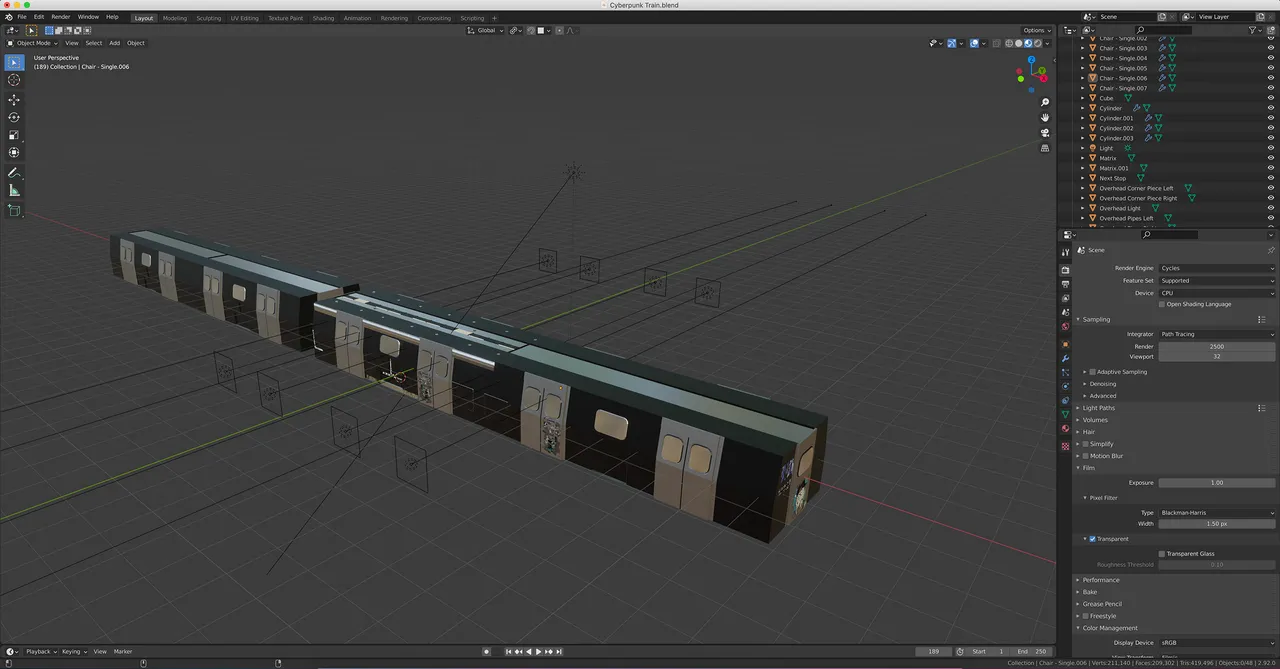Image resolution: width=1280 pixels, height=669 pixels.
Task: Hide Chair - Single.006 in outliner
Action: coord(1271,78)
